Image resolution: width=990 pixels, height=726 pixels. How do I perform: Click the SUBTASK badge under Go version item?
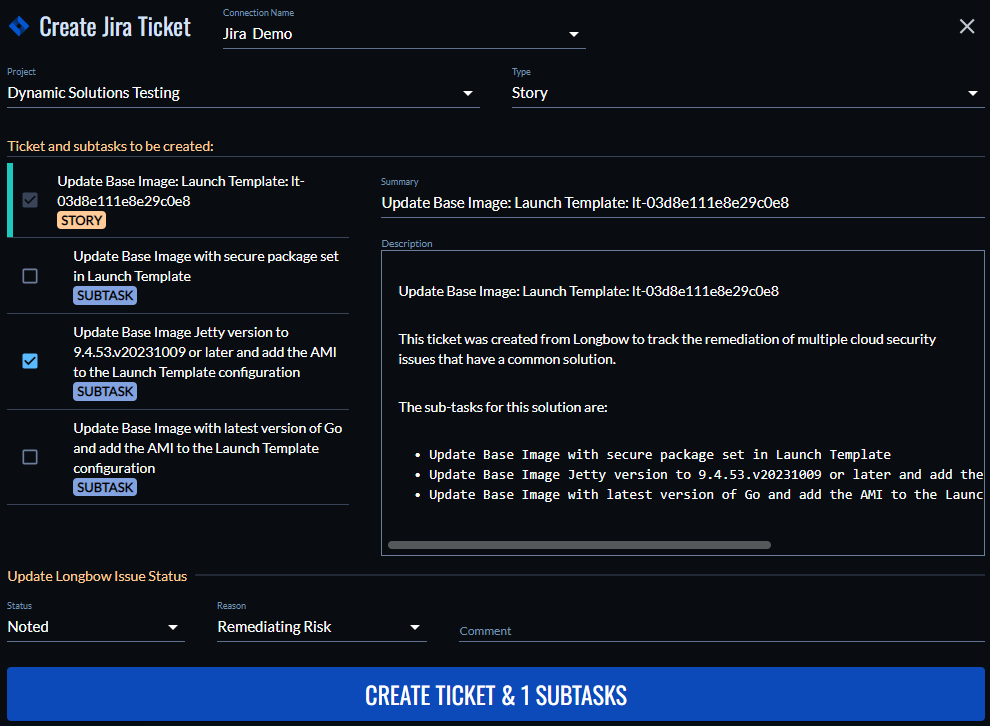tap(105, 487)
